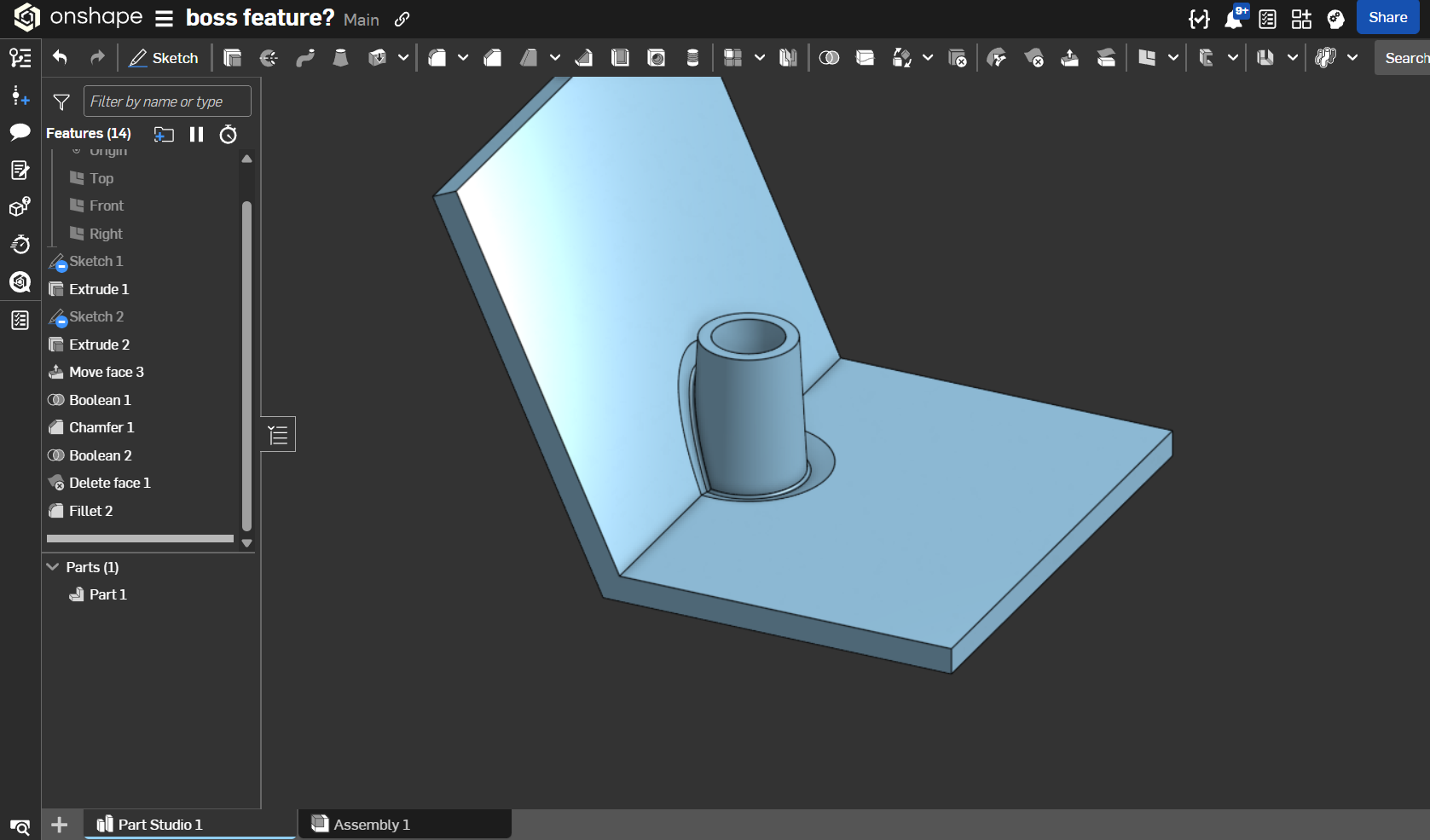
Task: Click the Filter by name or type field
Action: point(167,101)
